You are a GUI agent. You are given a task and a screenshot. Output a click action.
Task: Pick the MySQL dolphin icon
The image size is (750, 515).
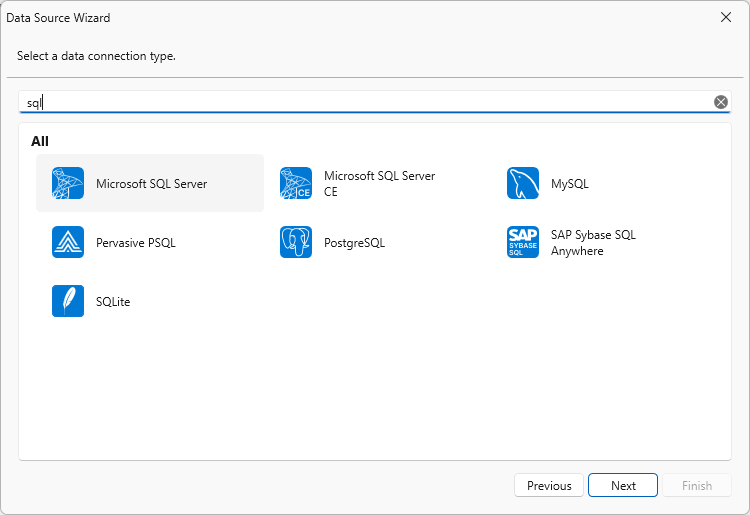[523, 183]
